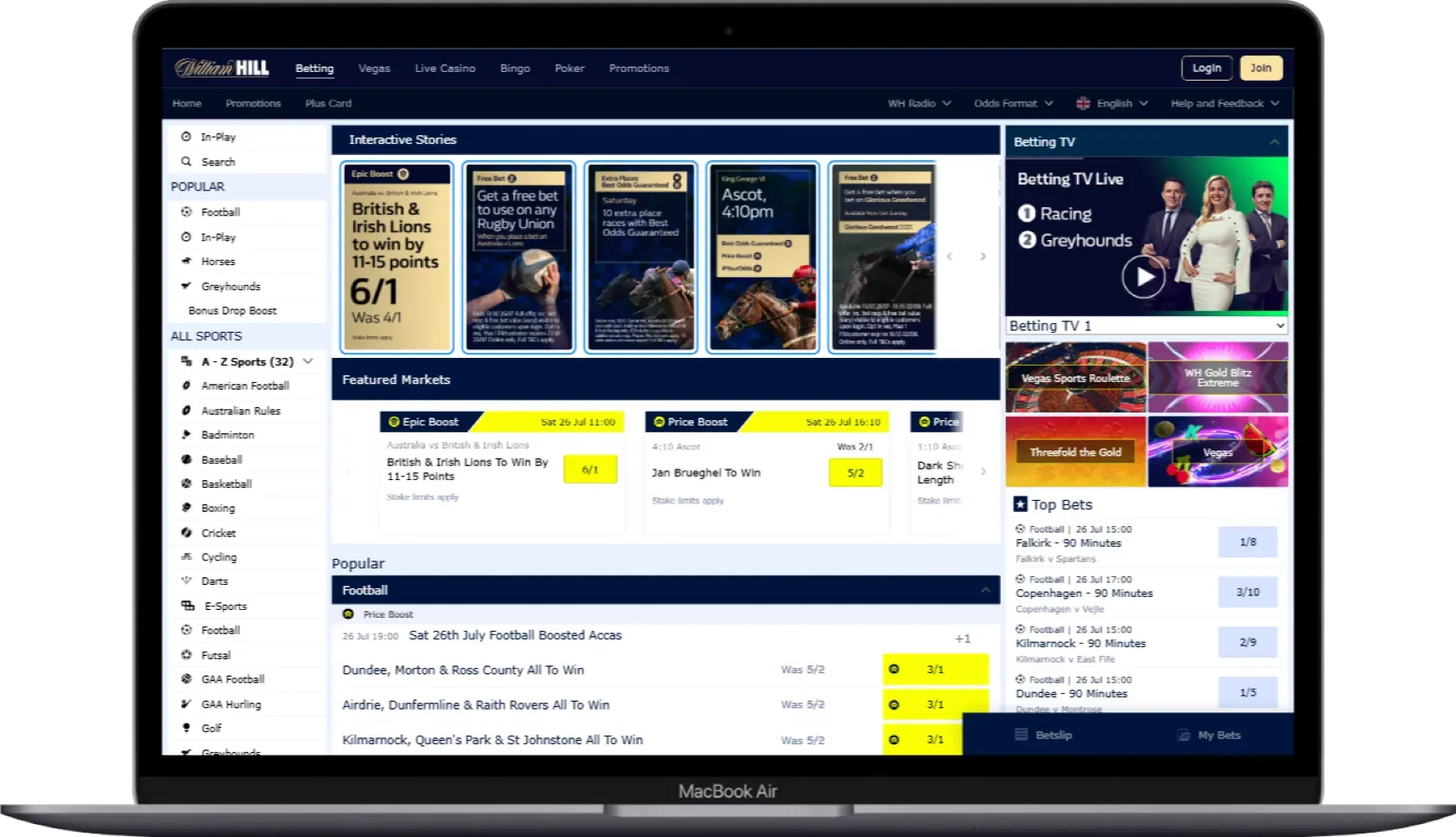Screen dimensions: 1456x837
Task: Click the Futsal icon in sports list
Action: (185, 655)
